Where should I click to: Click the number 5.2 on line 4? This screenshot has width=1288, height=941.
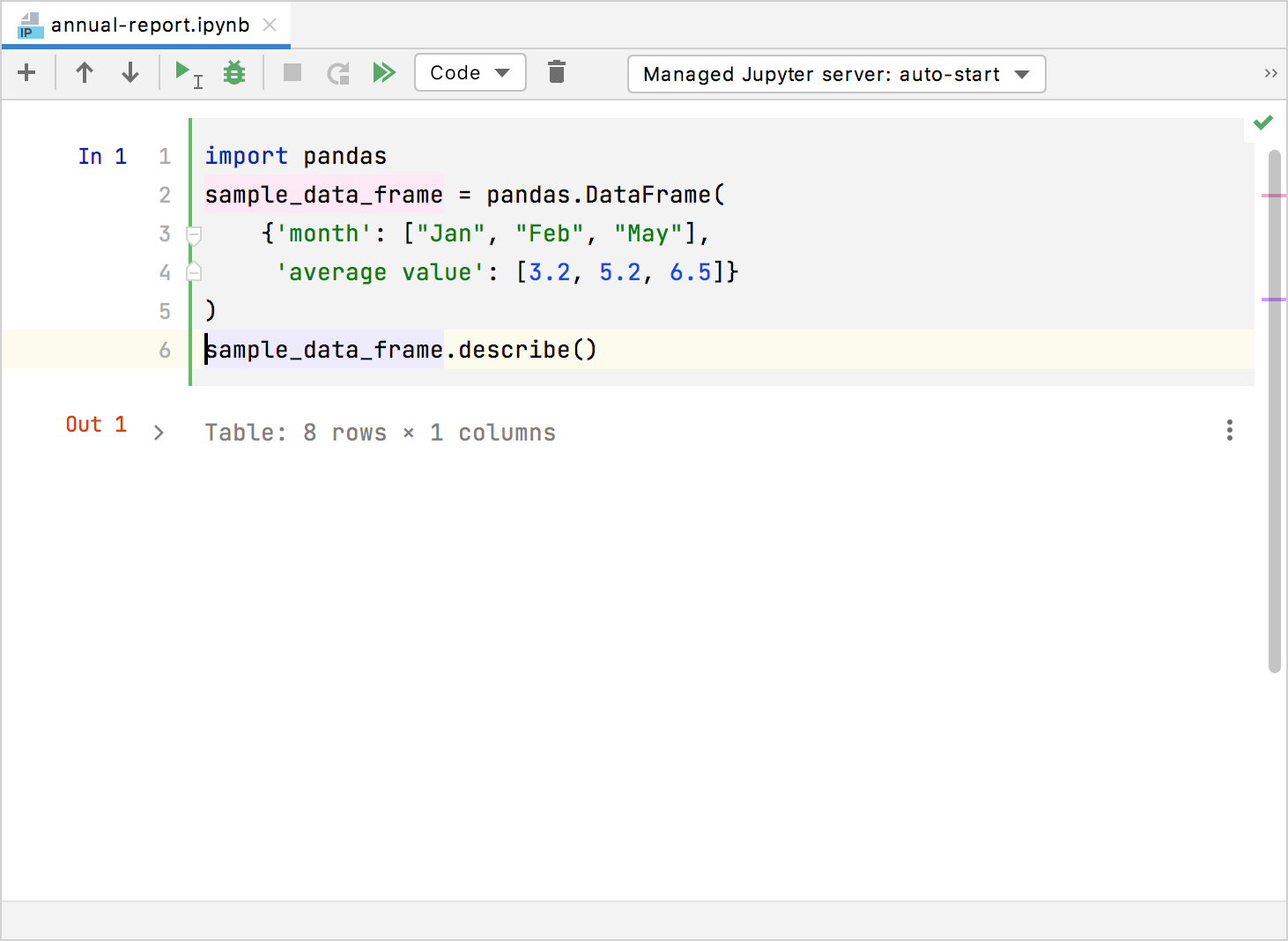620,272
